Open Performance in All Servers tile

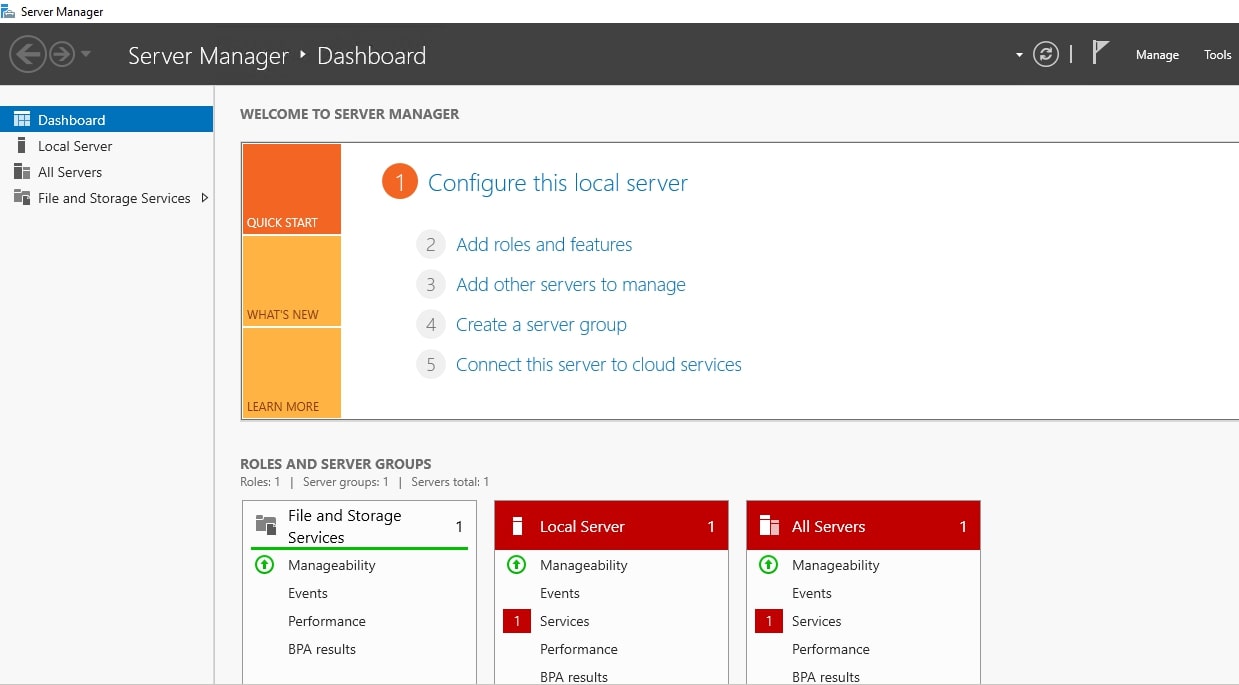(x=831, y=649)
